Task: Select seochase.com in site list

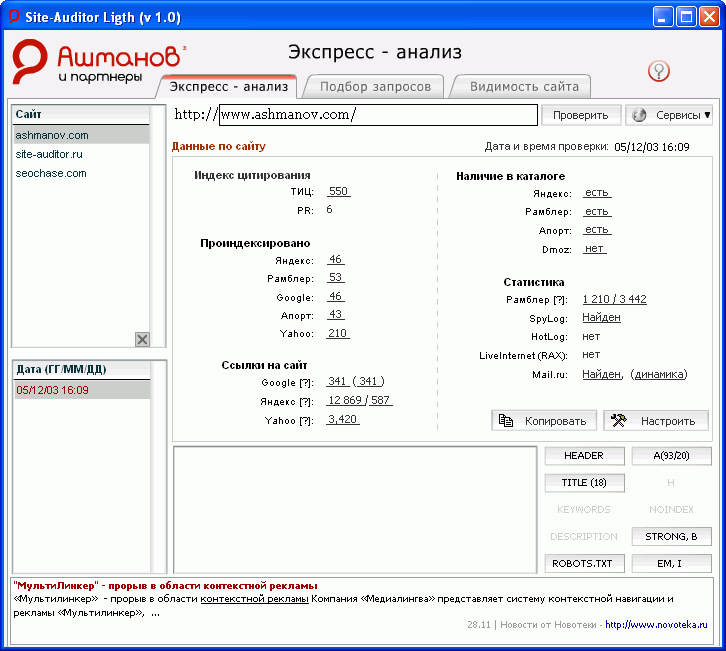Action: 81,173
